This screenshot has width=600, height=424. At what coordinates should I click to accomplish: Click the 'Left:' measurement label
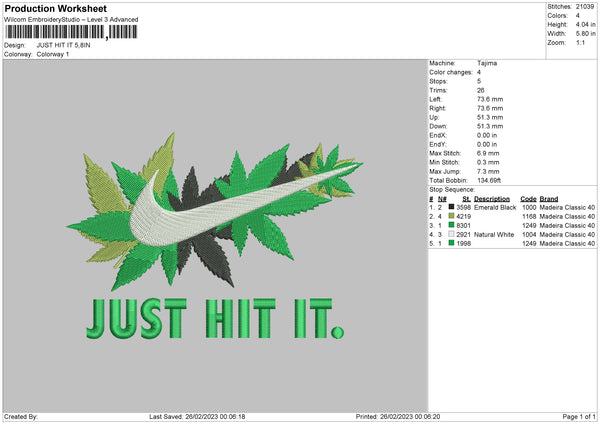435,99
